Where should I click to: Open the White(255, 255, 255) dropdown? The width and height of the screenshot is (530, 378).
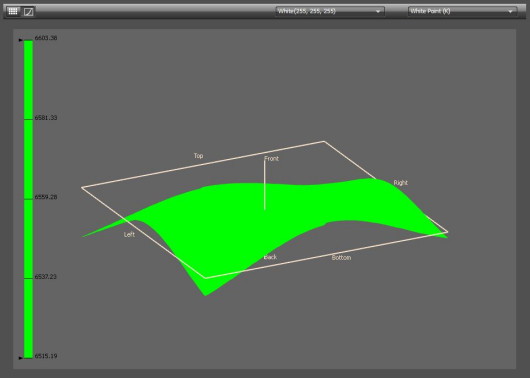point(330,11)
